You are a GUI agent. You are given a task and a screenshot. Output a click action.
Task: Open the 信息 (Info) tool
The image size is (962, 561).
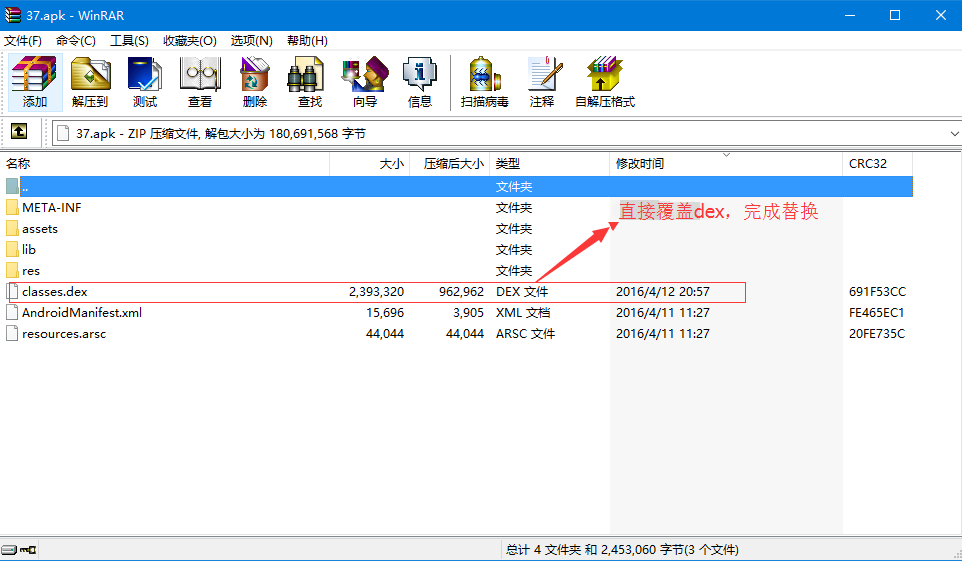[x=420, y=82]
